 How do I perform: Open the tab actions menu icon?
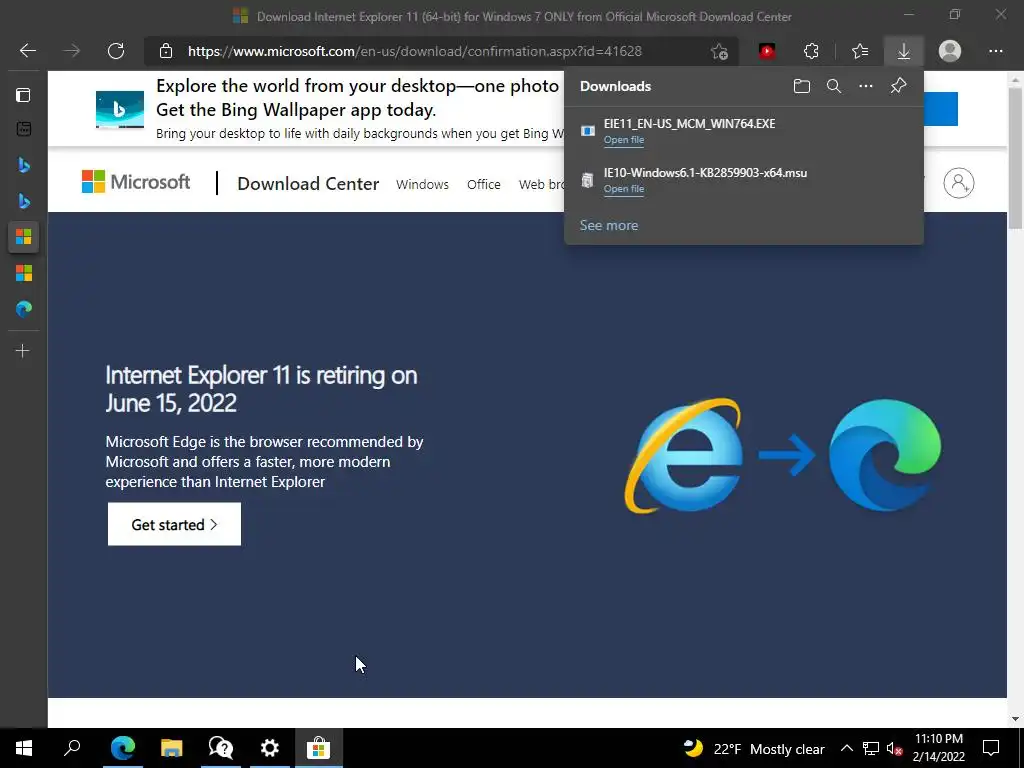pos(23,95)
